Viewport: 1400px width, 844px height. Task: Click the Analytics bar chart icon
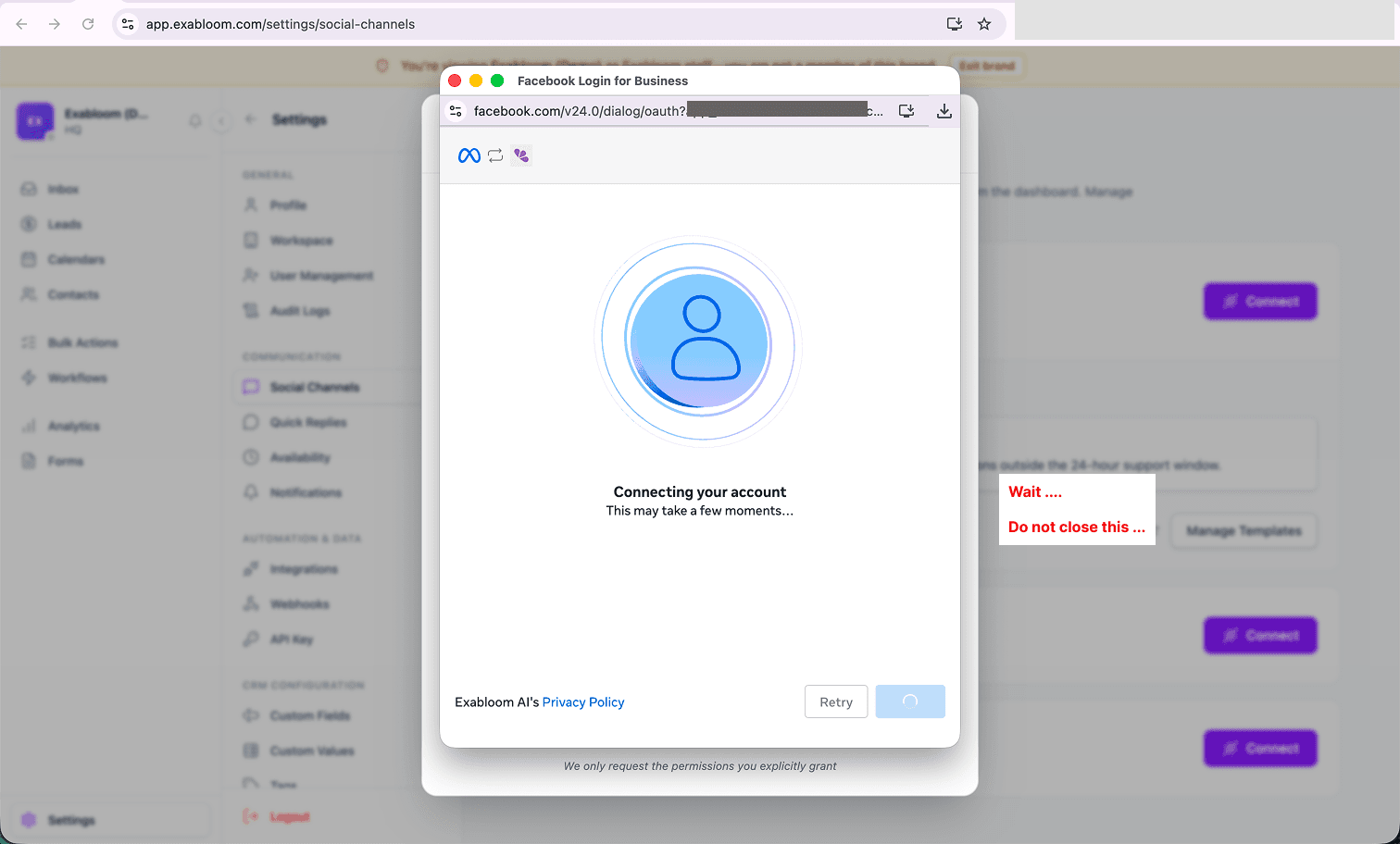click(29, 426)
